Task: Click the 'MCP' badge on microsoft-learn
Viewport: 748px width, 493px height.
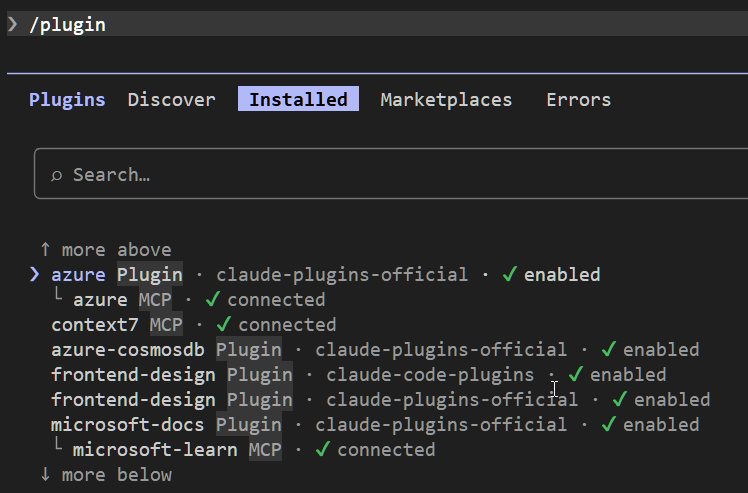Action: coord(265,450)
